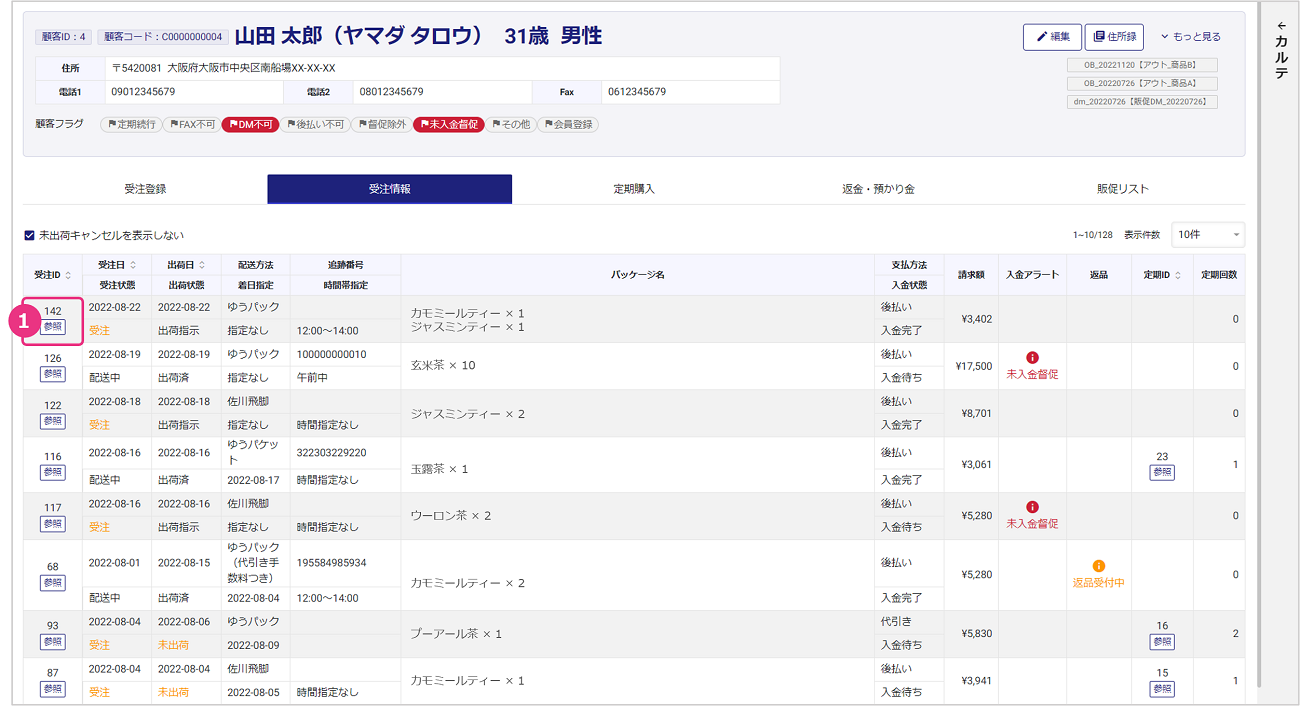Open the 住所録 address book button
Image resolution: width=1300 pixels, height=706 pixels.
(1114, 37)
